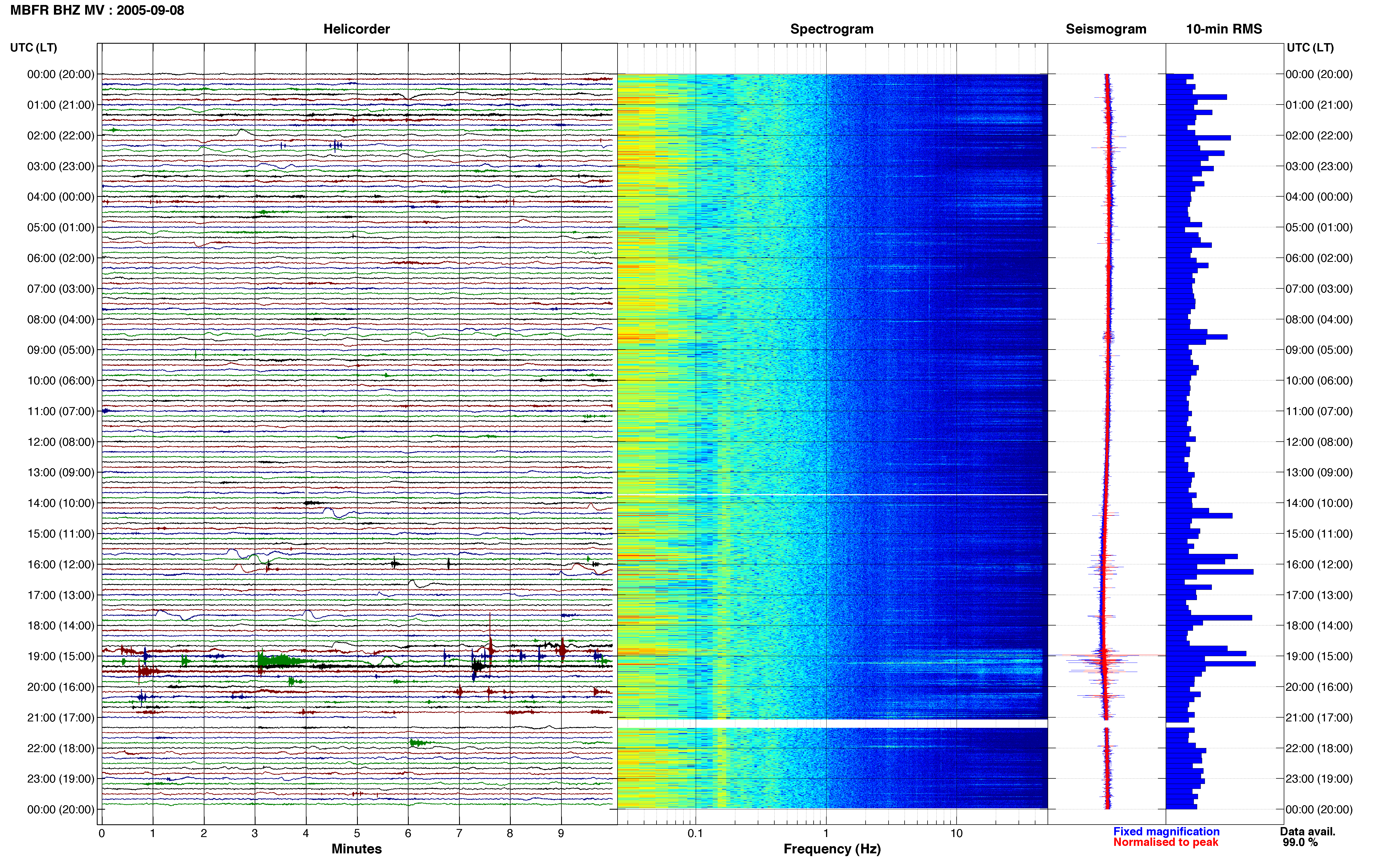
Task: Click the left 01:00 (21:00) time label
Action: [61, 105]
